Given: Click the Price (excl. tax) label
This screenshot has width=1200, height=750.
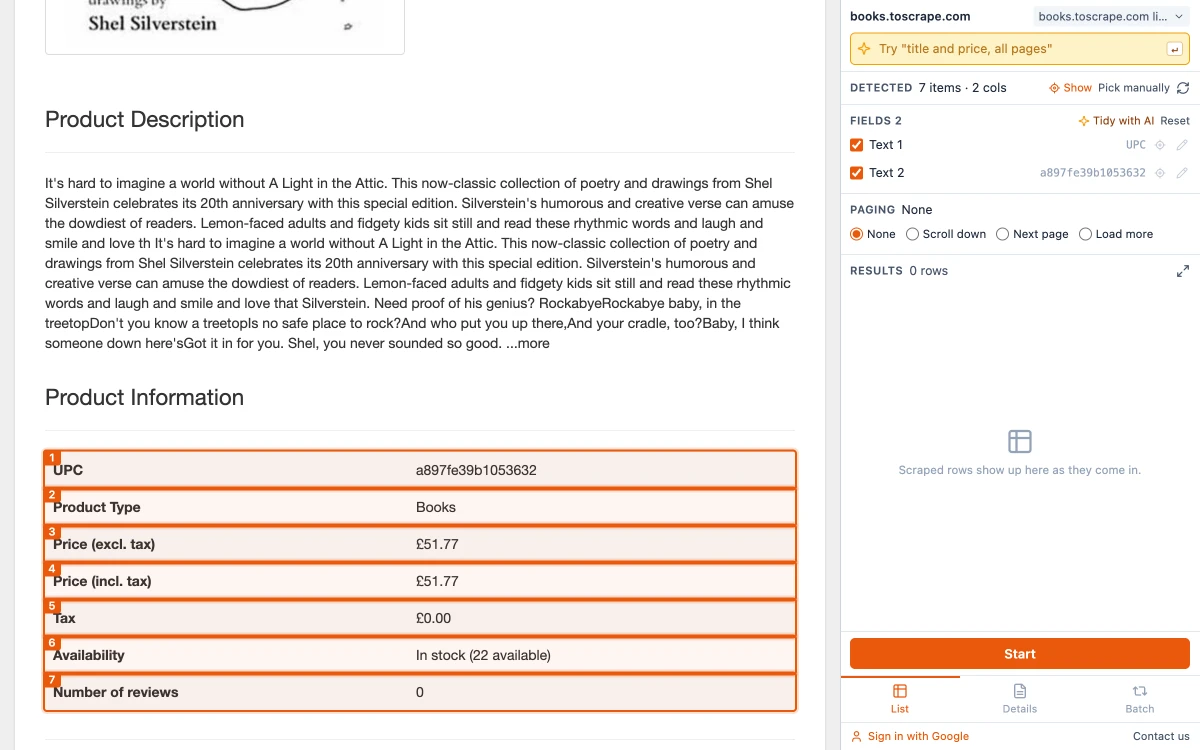Looking at the screenshot, I should (x=104, y=544).
